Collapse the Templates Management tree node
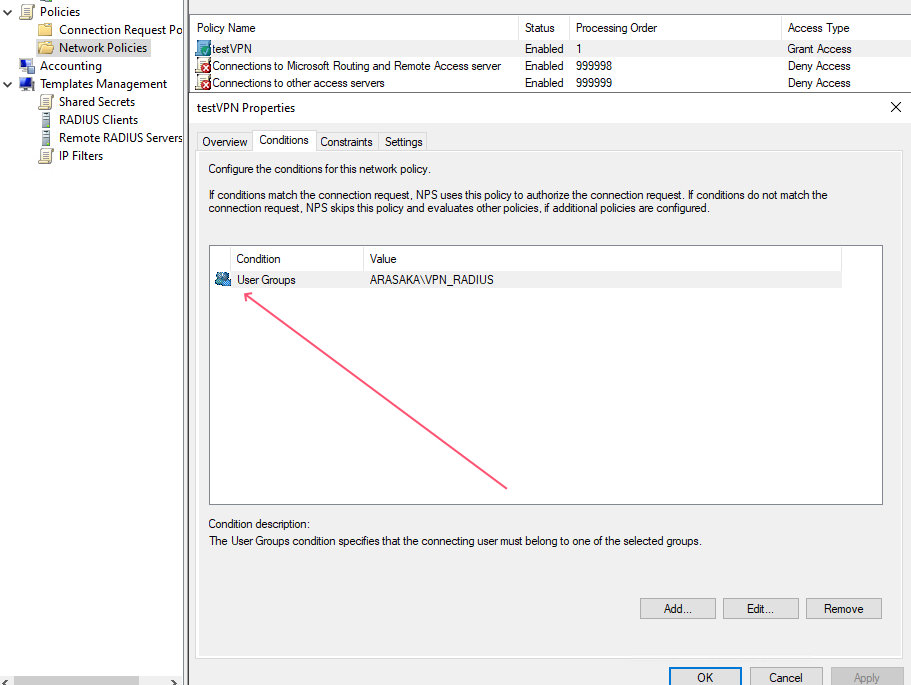 [8, 84]
